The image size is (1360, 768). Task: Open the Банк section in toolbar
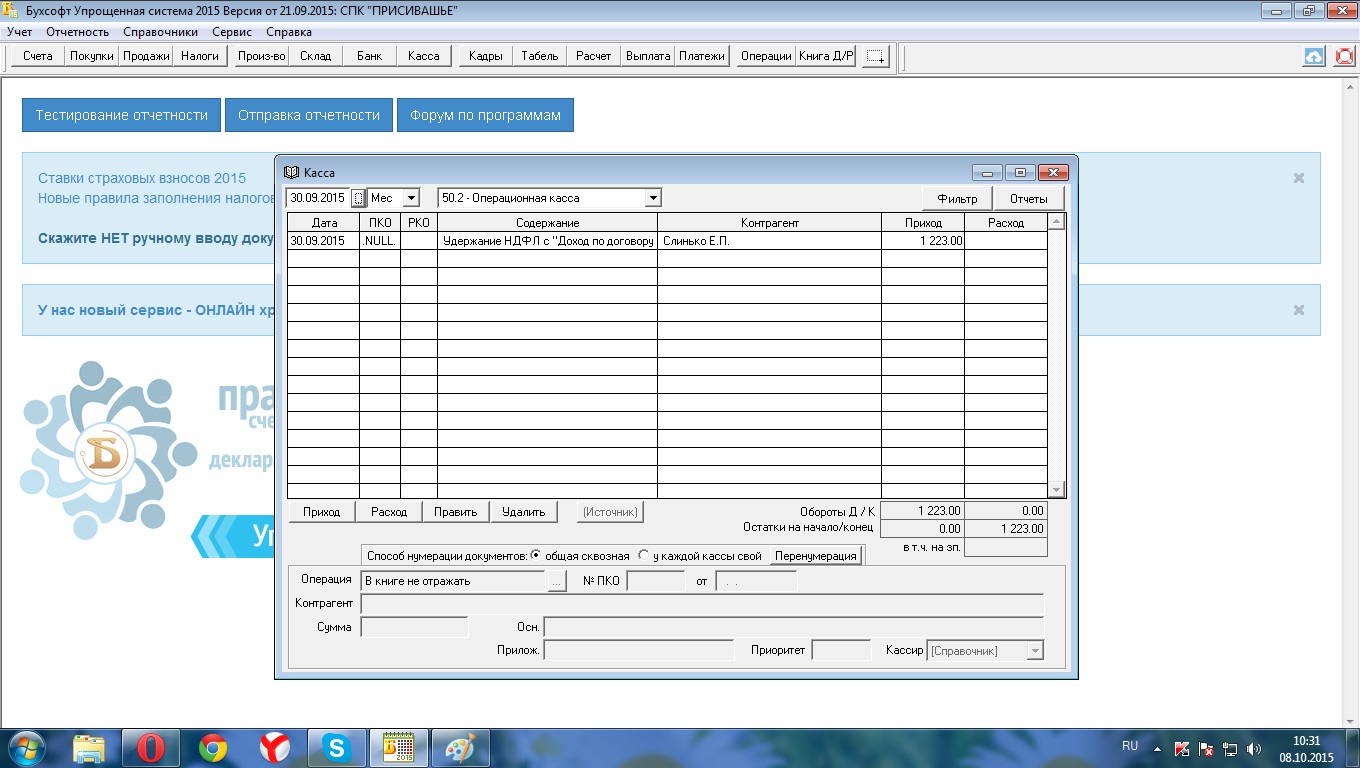tap(369, 56)
